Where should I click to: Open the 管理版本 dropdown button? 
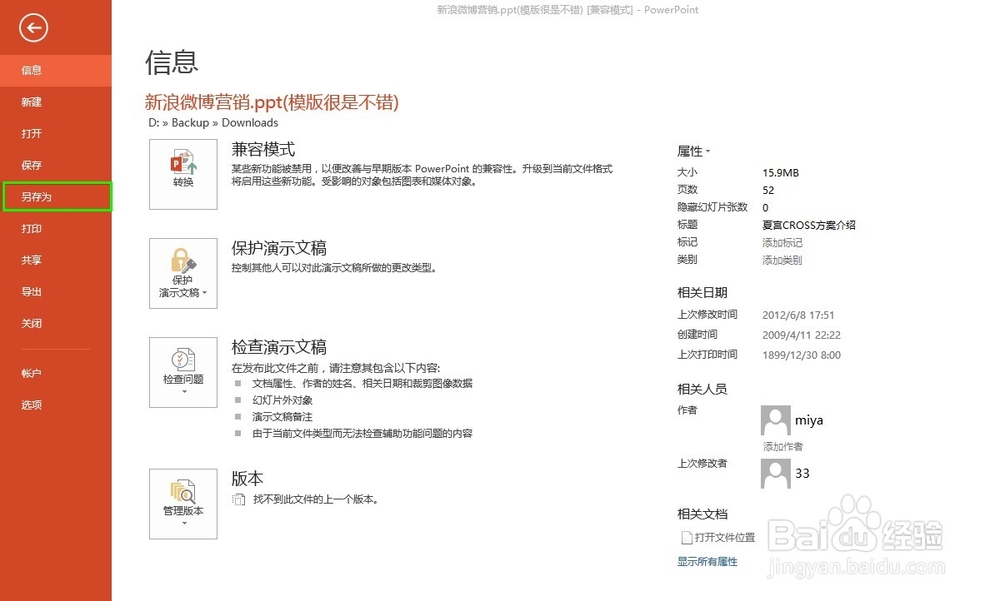(x=183, y=504)
